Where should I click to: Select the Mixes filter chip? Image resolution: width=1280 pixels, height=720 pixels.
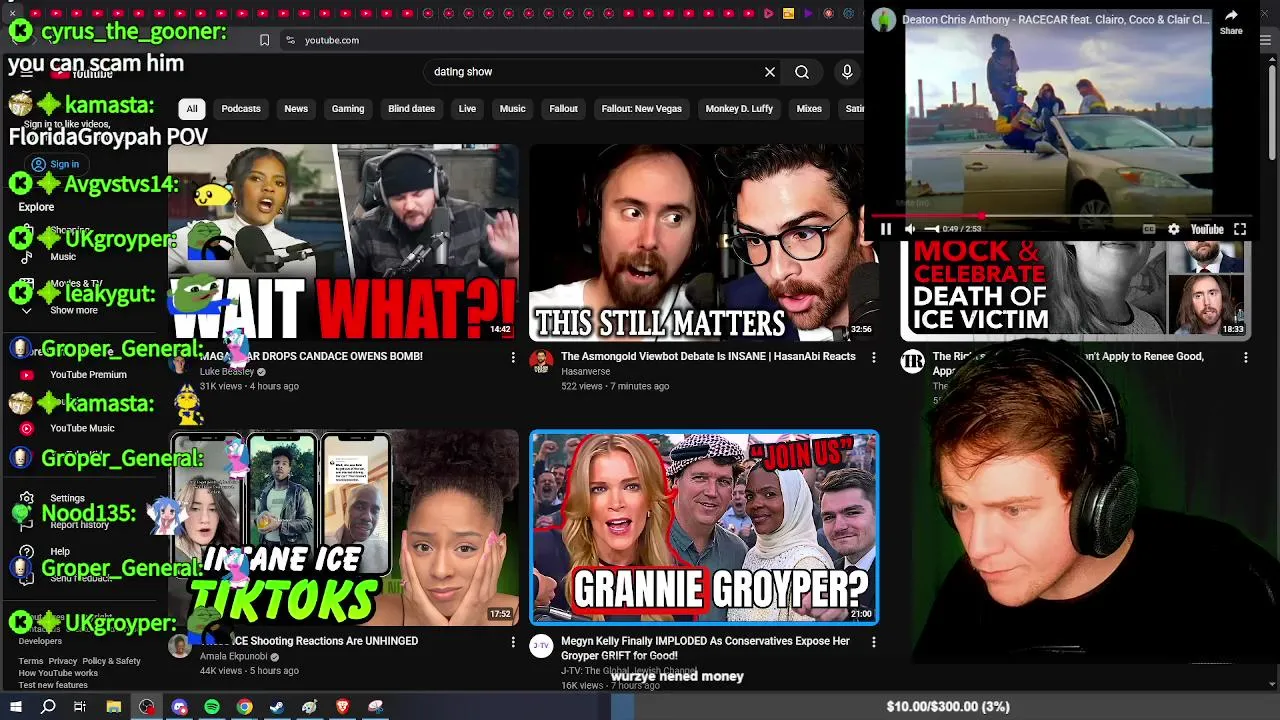[x=809, y=109]
